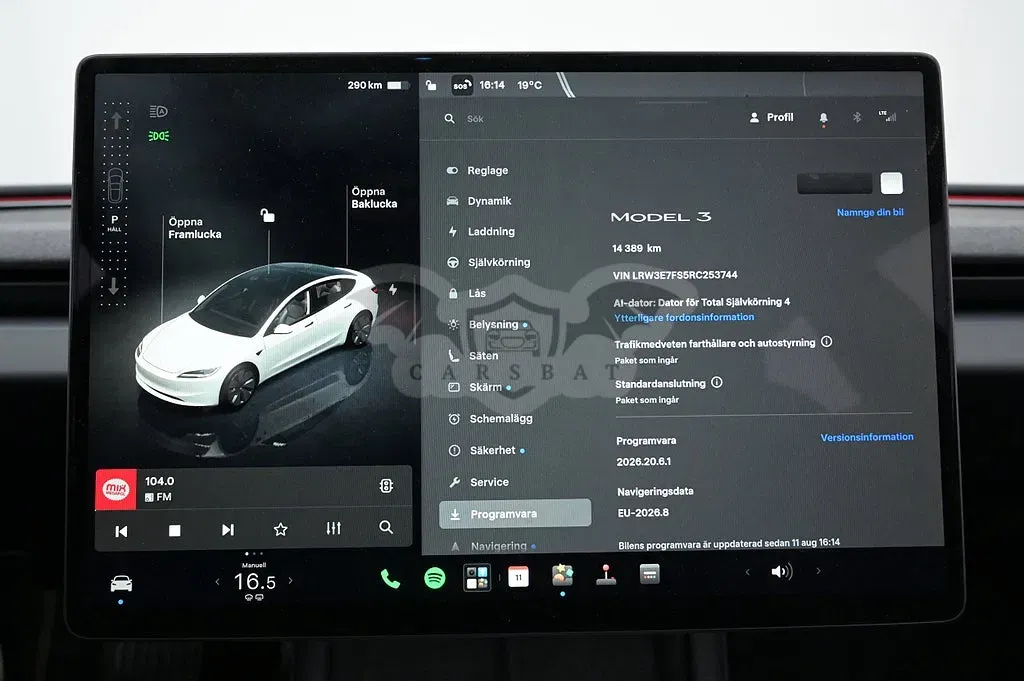Click Namnge din bil link

point(870,212)
